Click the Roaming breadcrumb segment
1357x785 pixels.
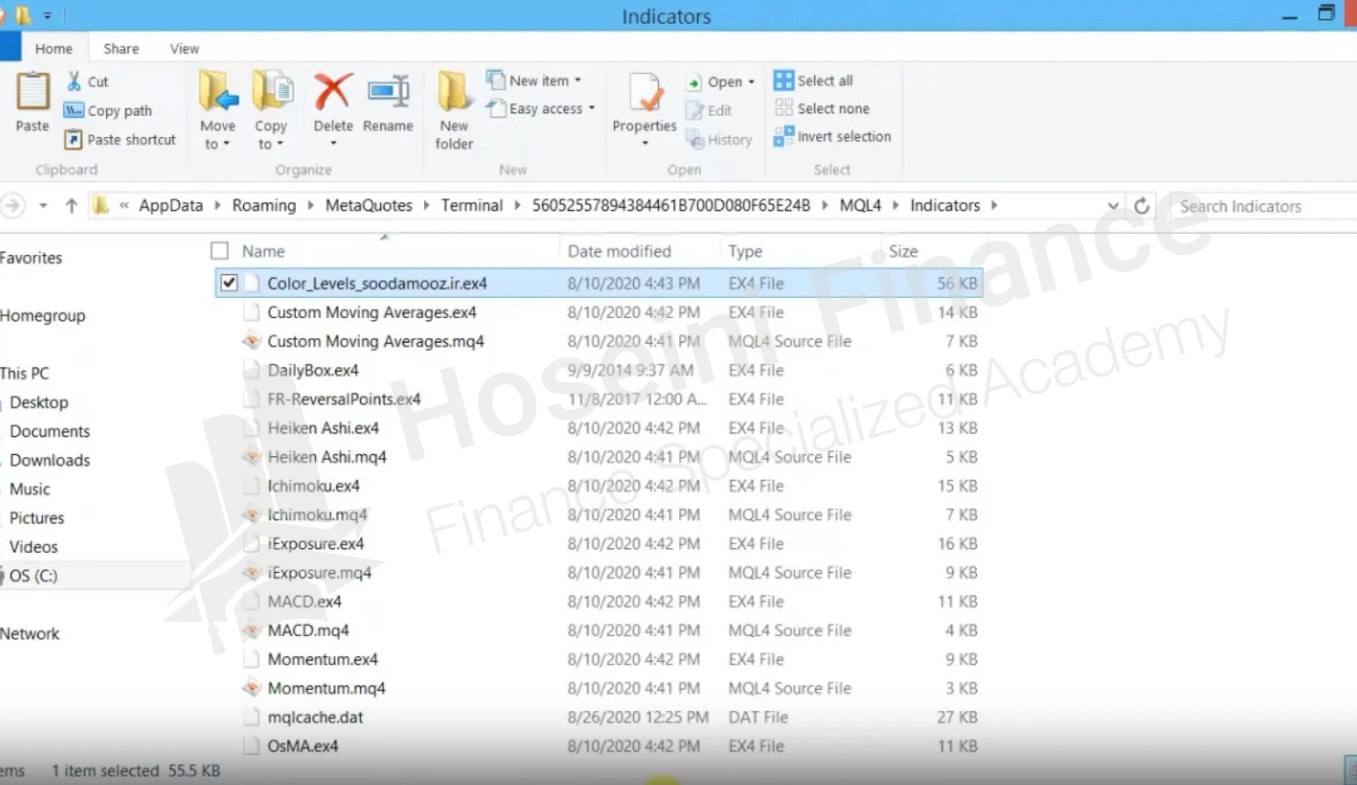(x=264, y=205)
